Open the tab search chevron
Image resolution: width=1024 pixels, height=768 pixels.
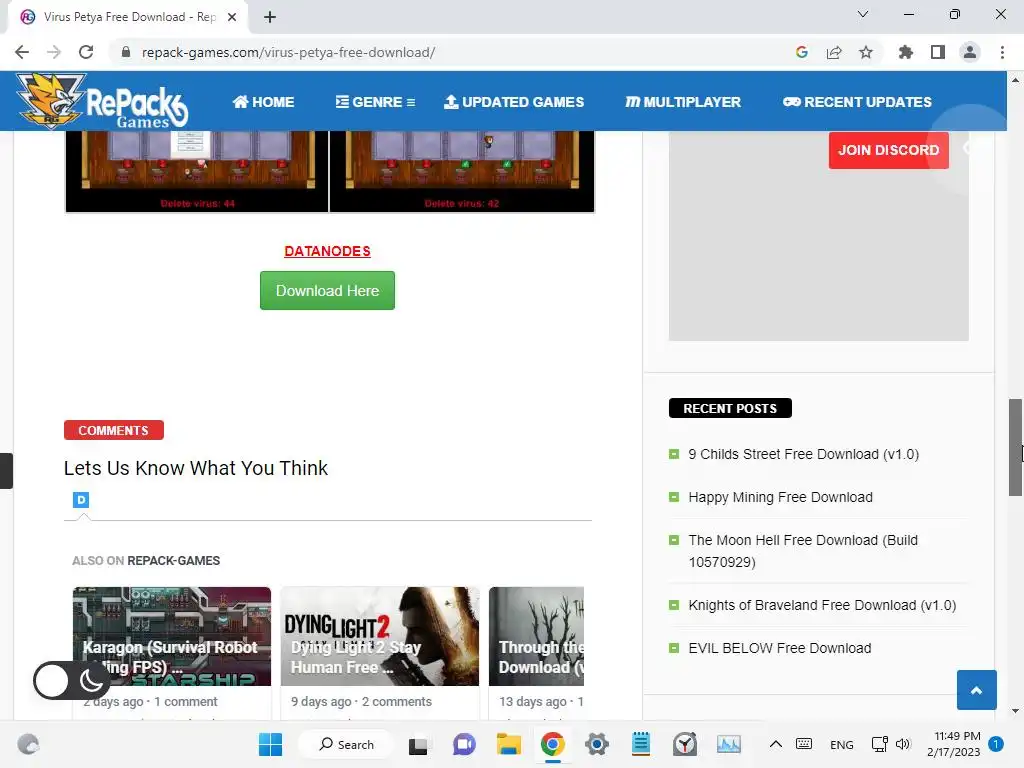tap(863, 14)
